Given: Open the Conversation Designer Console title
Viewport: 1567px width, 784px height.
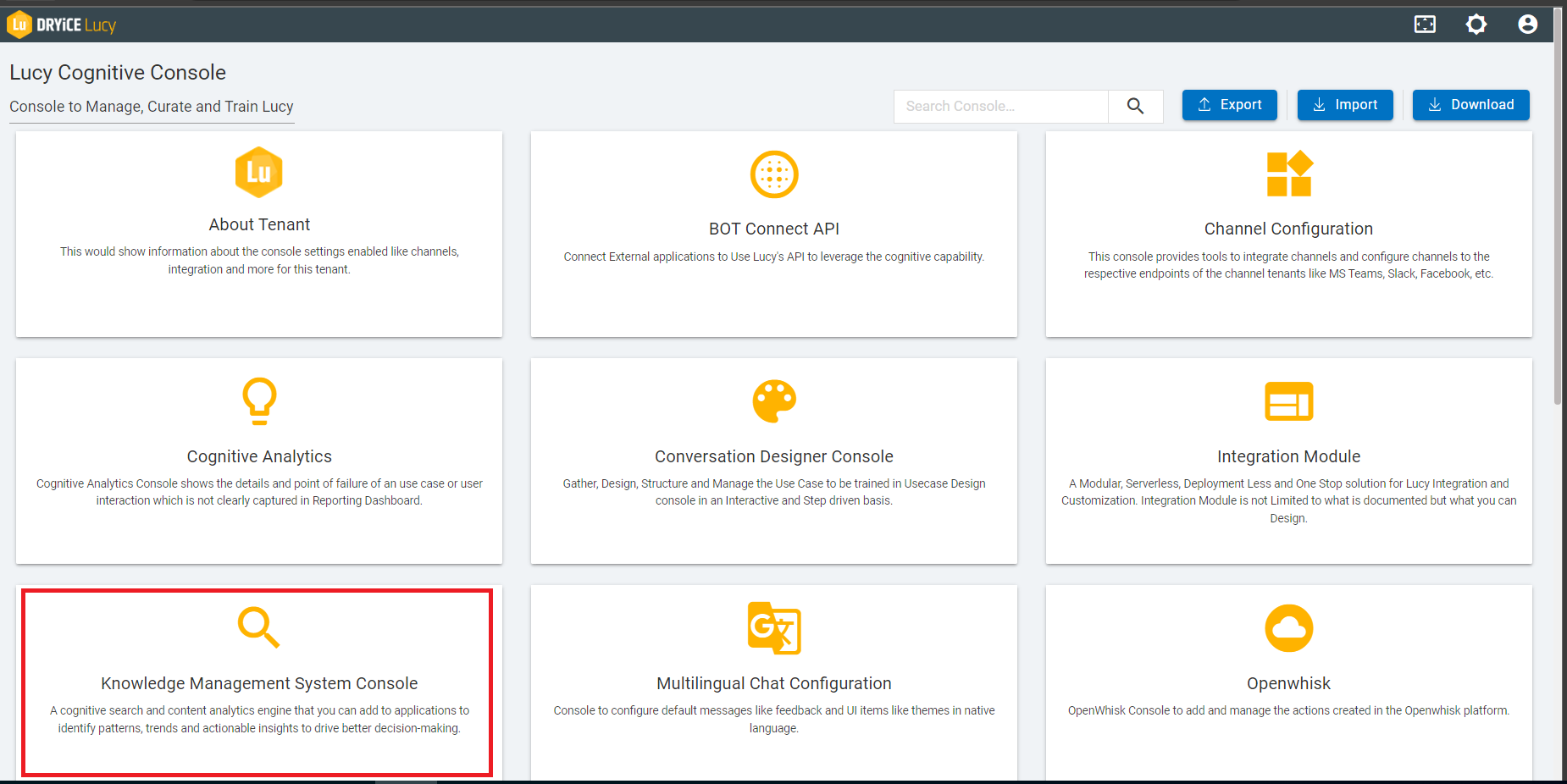Looking at the screenshot, I should (x=774, y=456).
